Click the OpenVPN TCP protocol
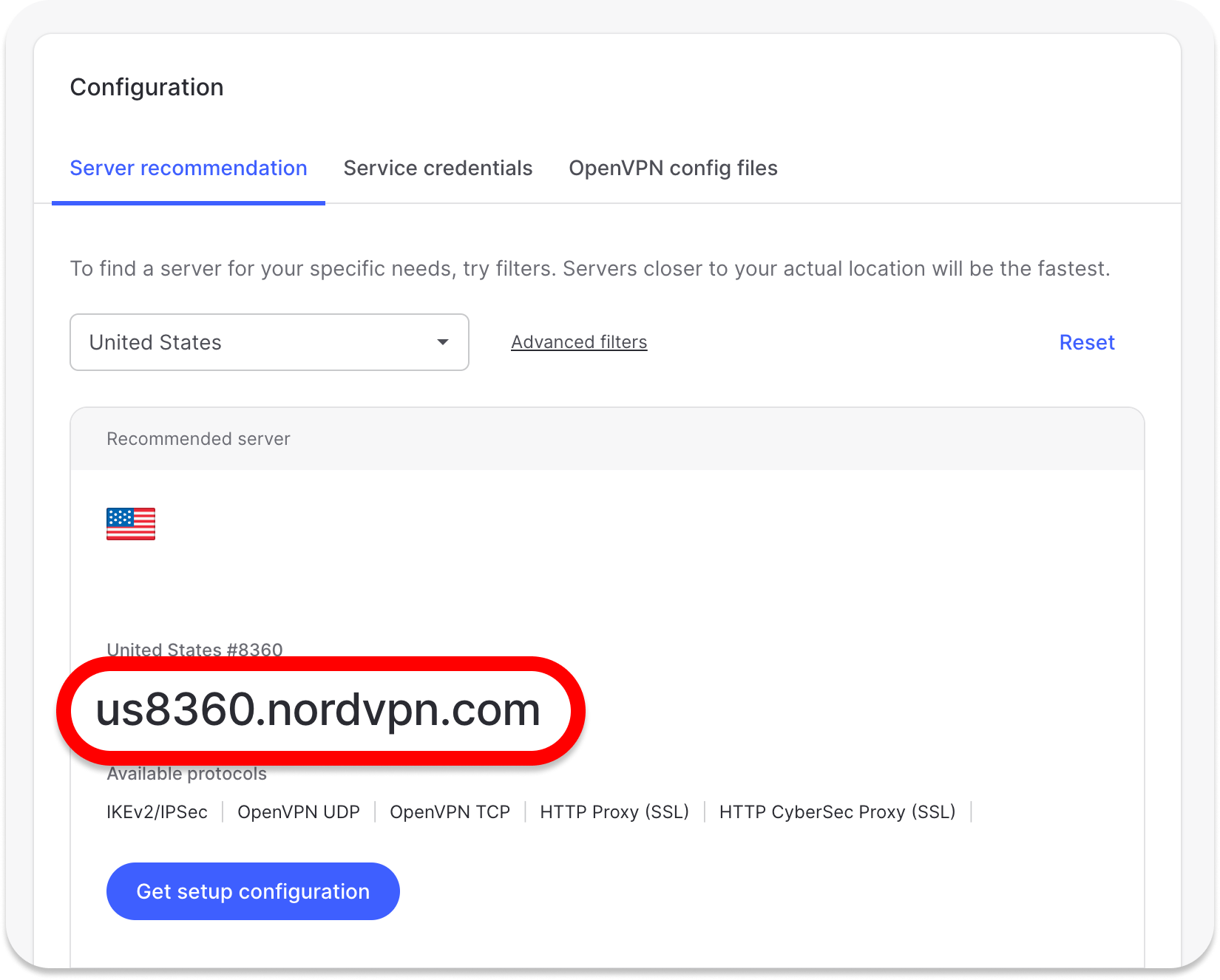 (450, 812)
